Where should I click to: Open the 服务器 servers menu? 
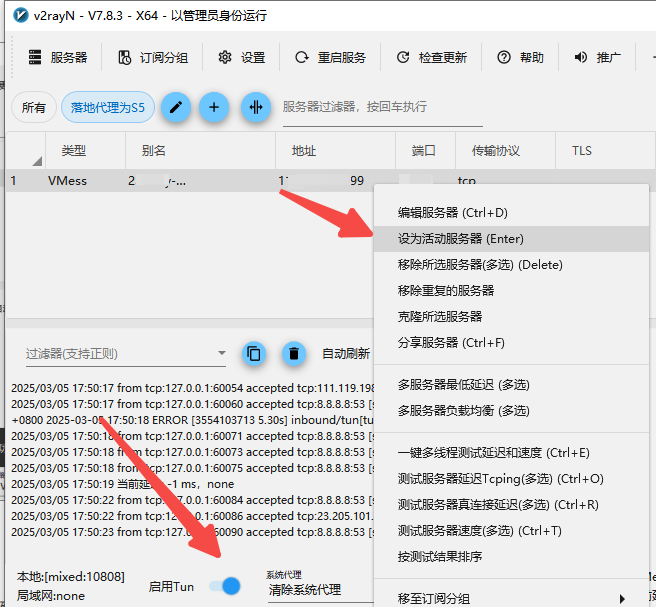point(58,57)
